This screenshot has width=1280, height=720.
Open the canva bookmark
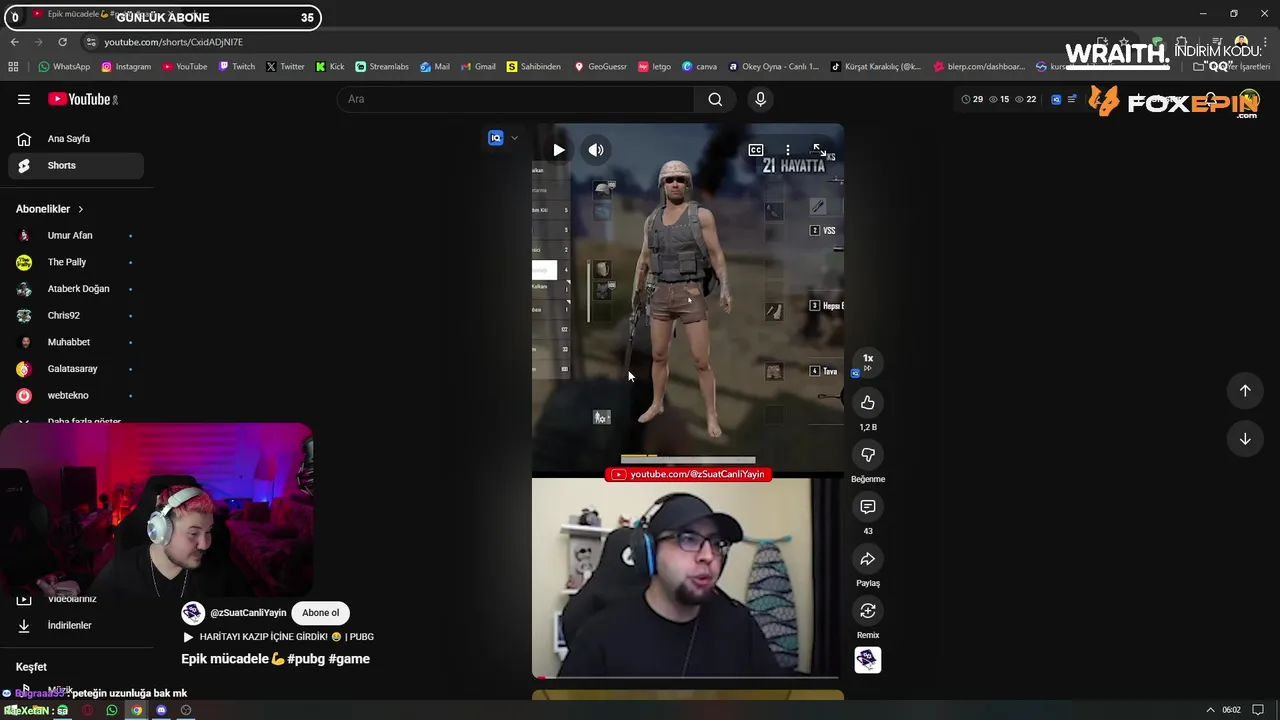click(x=699, y=67)
